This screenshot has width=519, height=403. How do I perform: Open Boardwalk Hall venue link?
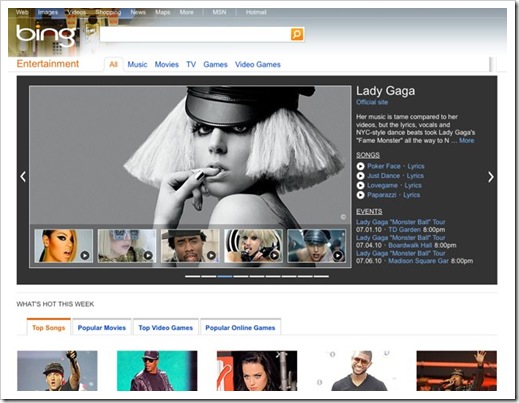[410, 245]
